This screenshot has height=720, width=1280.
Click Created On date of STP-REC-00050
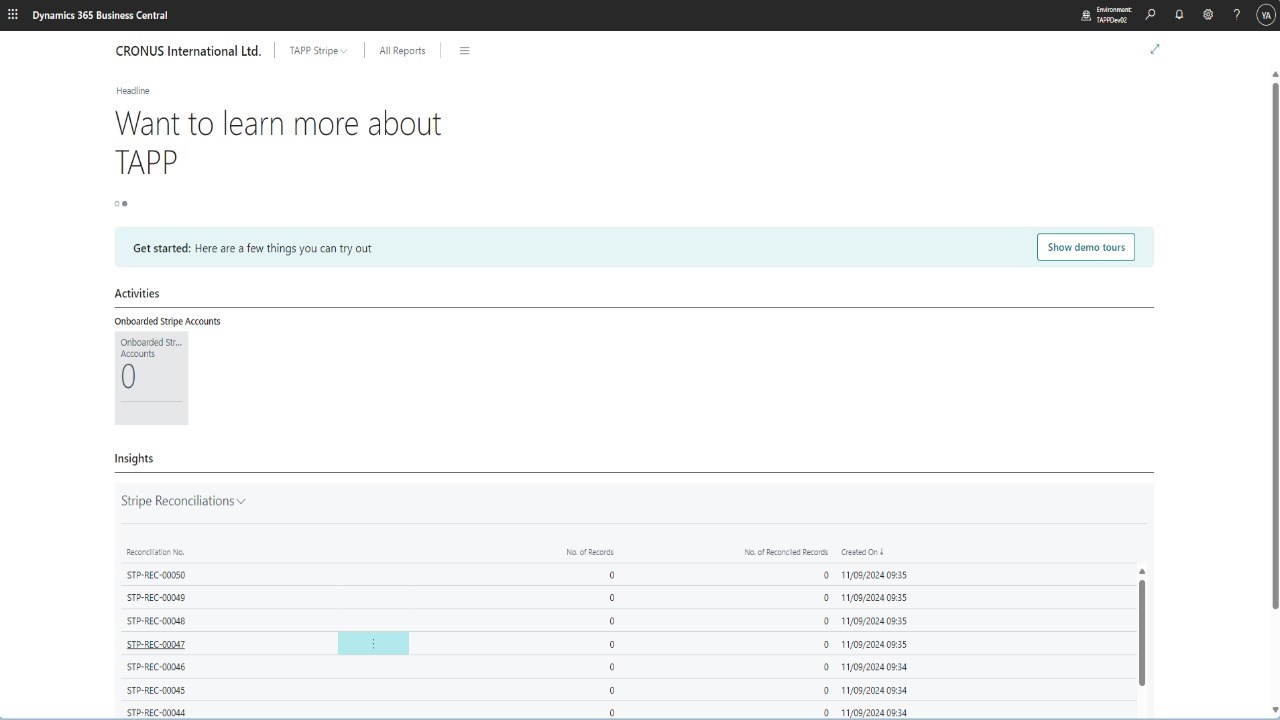[874, 575]
